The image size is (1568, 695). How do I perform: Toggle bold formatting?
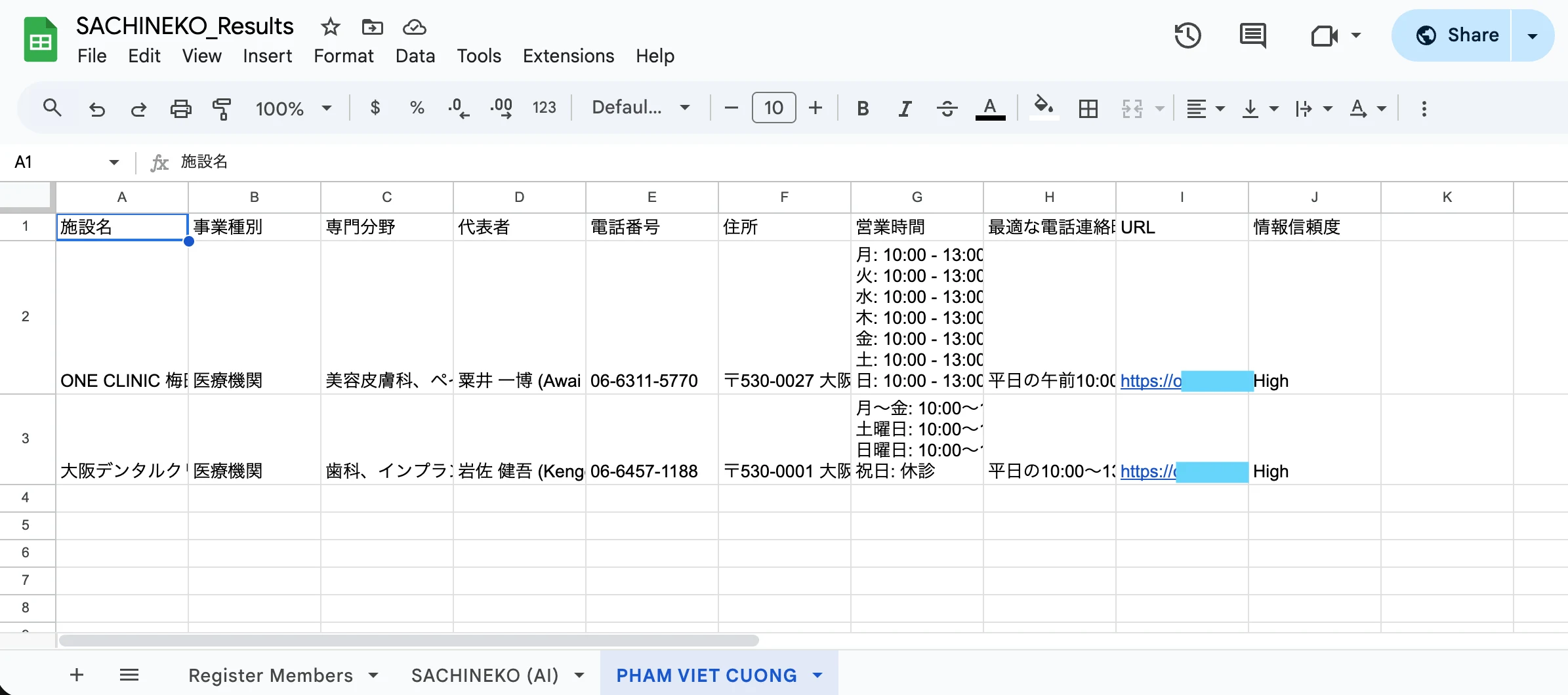pyautogui.click(x=863, y=108)
